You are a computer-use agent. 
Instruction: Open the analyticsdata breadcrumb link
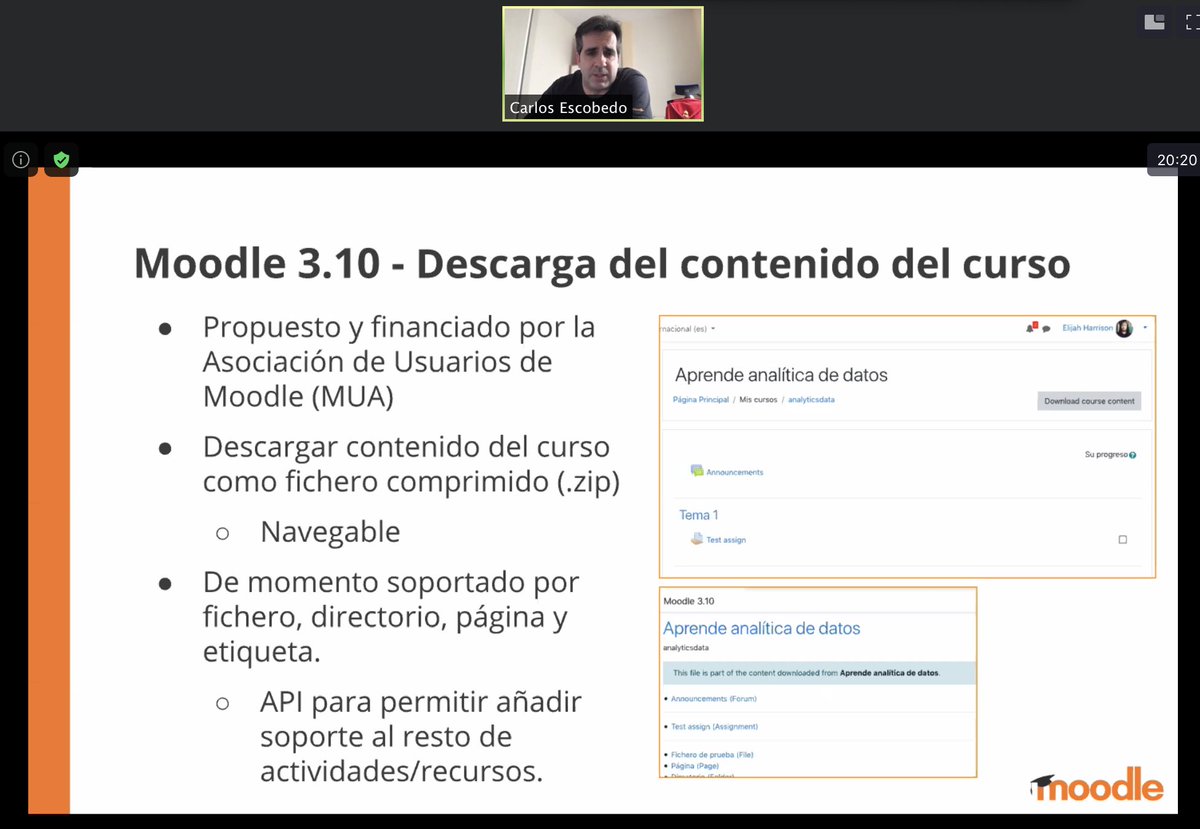tap(811, 399)
